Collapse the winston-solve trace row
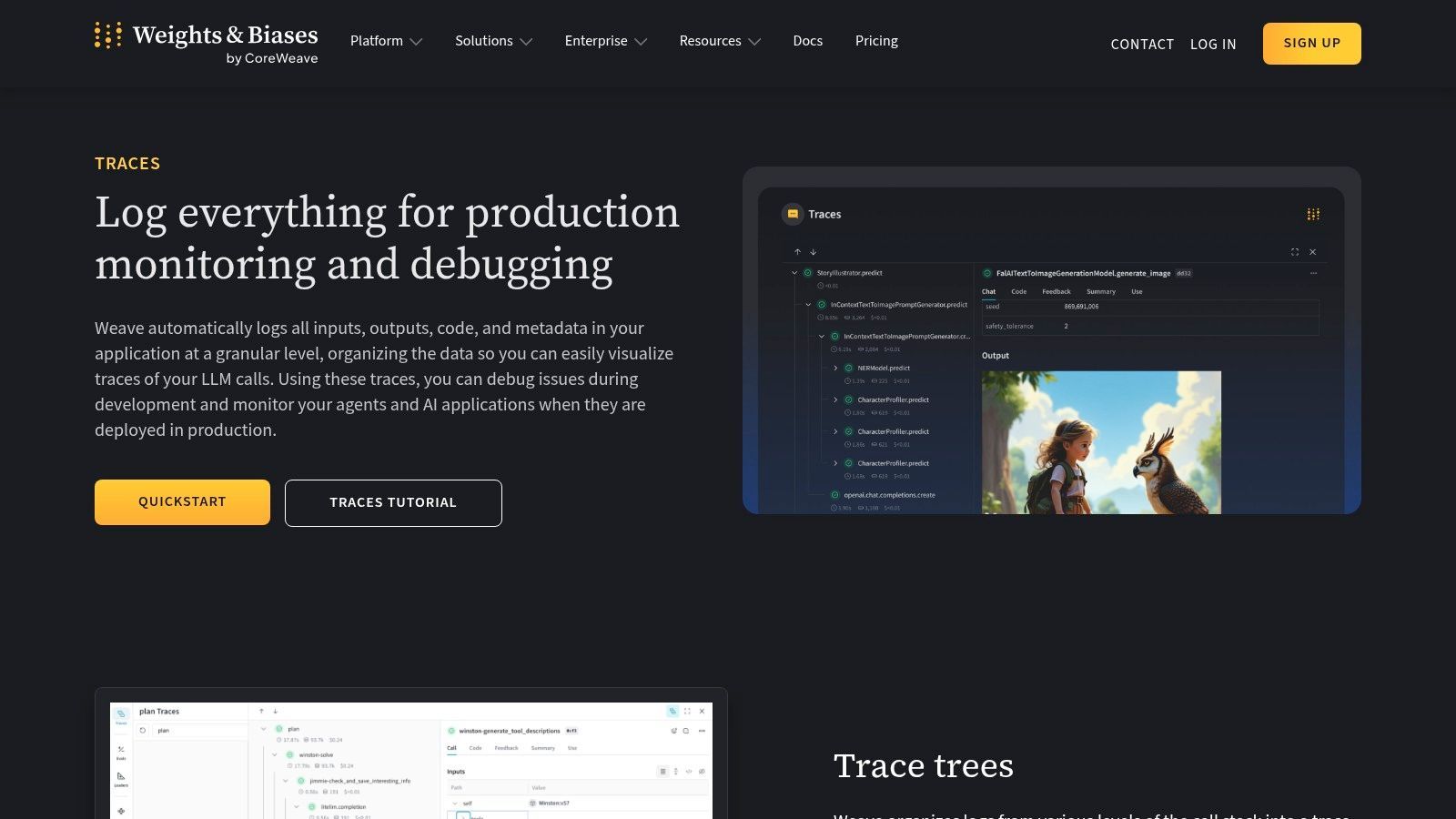This screenshot has width=1456, height=819. tap(276, 754)
